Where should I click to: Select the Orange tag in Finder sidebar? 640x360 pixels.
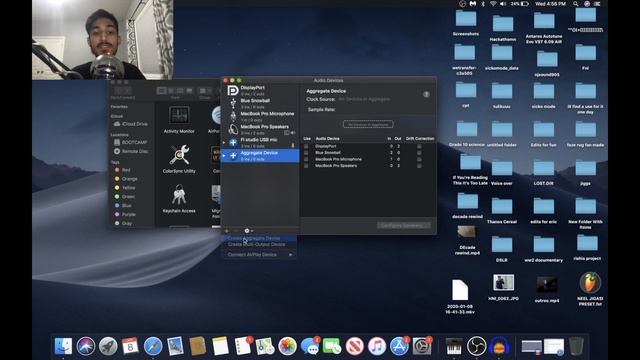point(126,179)
